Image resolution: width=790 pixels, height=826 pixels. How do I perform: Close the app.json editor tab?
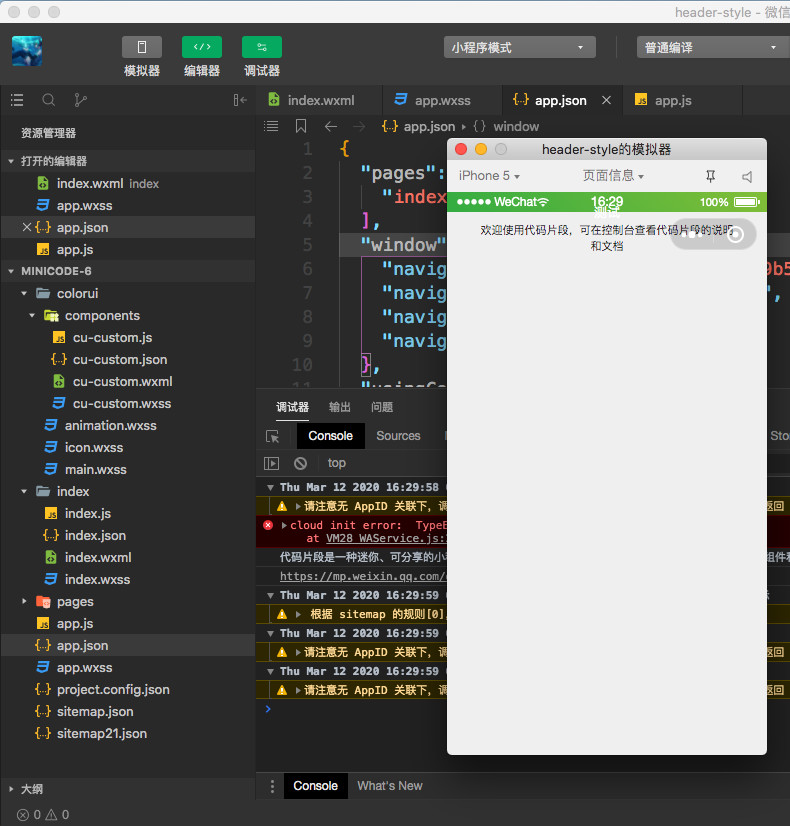coord(607,100)
